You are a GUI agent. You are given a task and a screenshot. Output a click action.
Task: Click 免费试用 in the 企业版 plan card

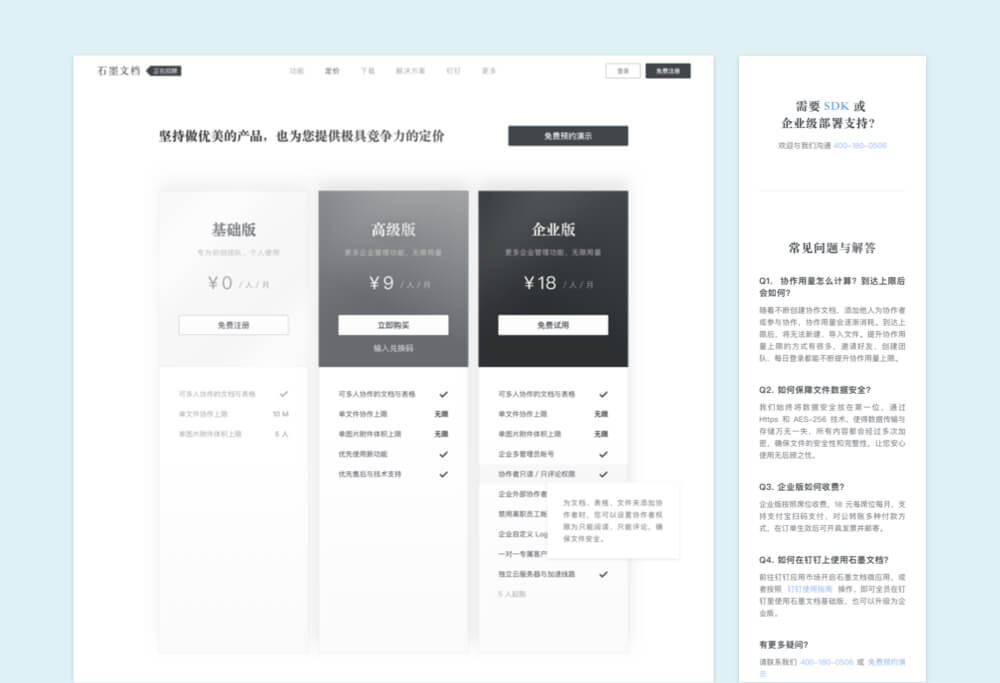coord(553,325)
